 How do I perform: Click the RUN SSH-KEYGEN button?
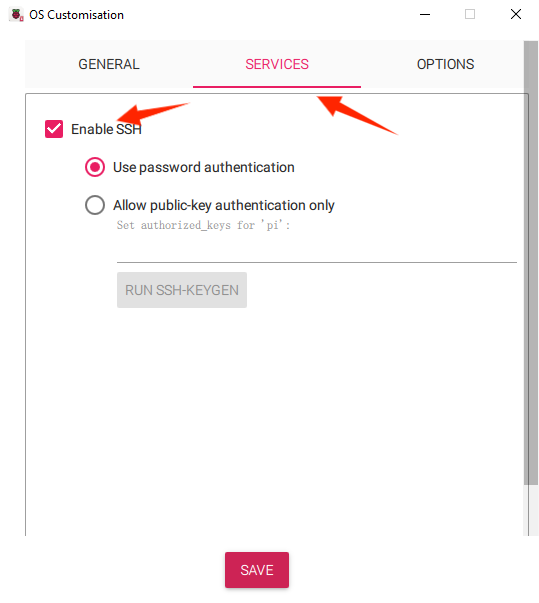tap(182, 290)
